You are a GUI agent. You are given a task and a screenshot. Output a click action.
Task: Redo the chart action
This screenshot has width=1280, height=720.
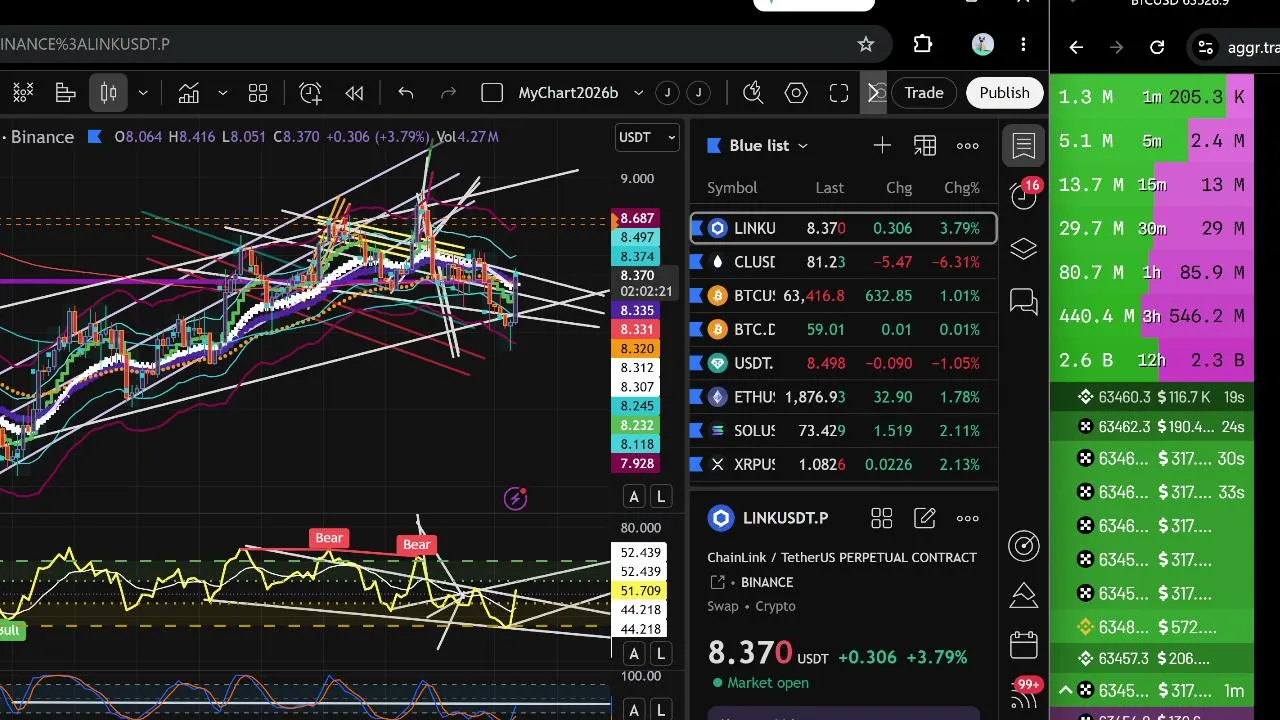[x=448, y=93]
